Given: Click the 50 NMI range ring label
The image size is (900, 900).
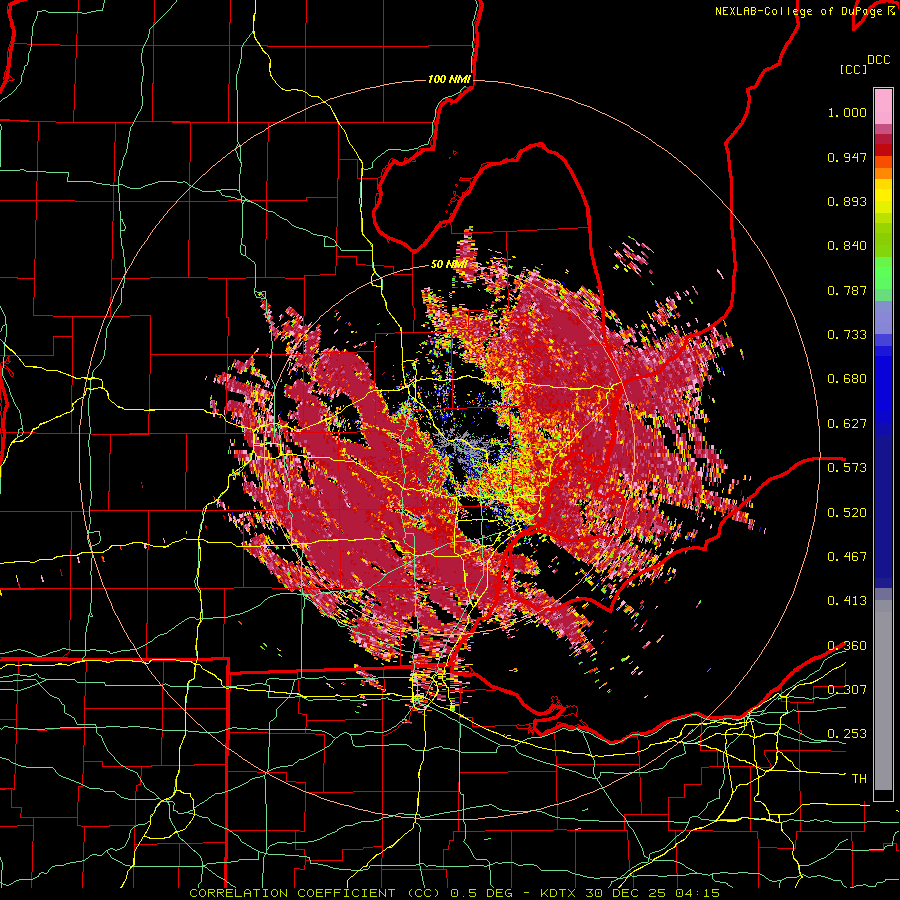Looking at the screenshot, I should [x=448, y=264].
